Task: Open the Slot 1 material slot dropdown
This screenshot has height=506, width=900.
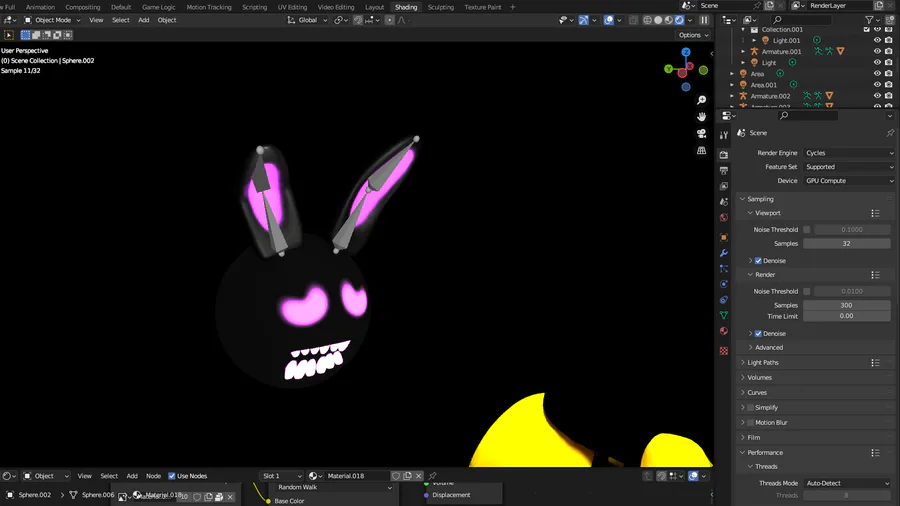Action: (281, 476)
